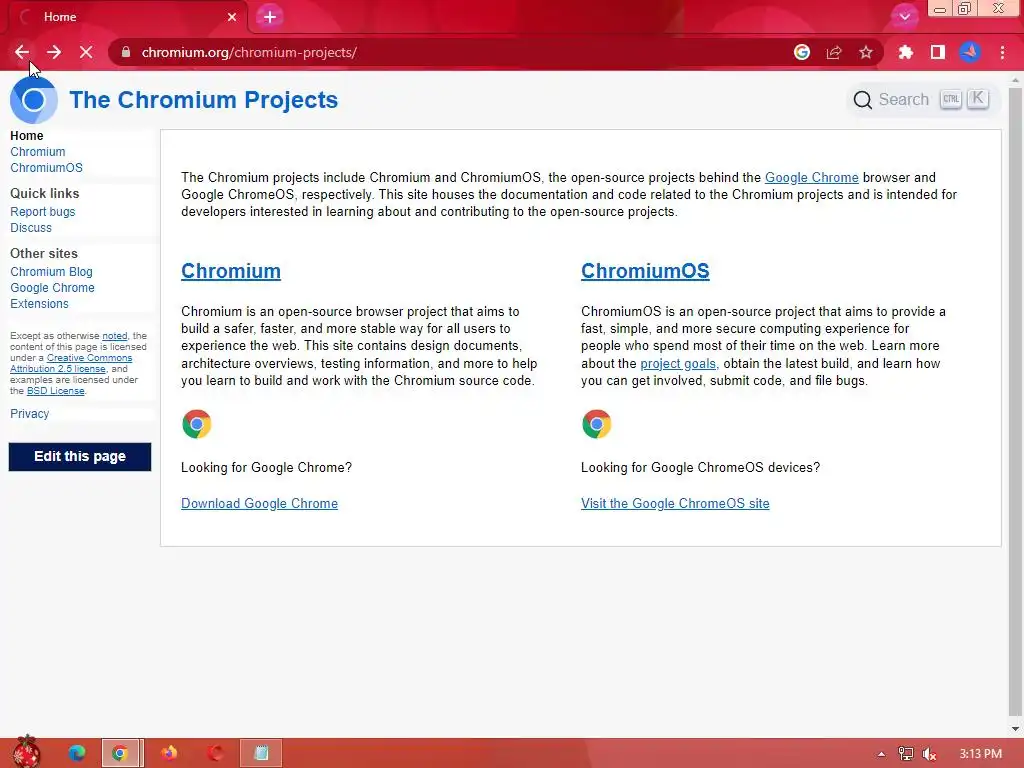Select Home in the sidebar
The width and height of the screenshot is (1024, 768).
click(27, 136)
